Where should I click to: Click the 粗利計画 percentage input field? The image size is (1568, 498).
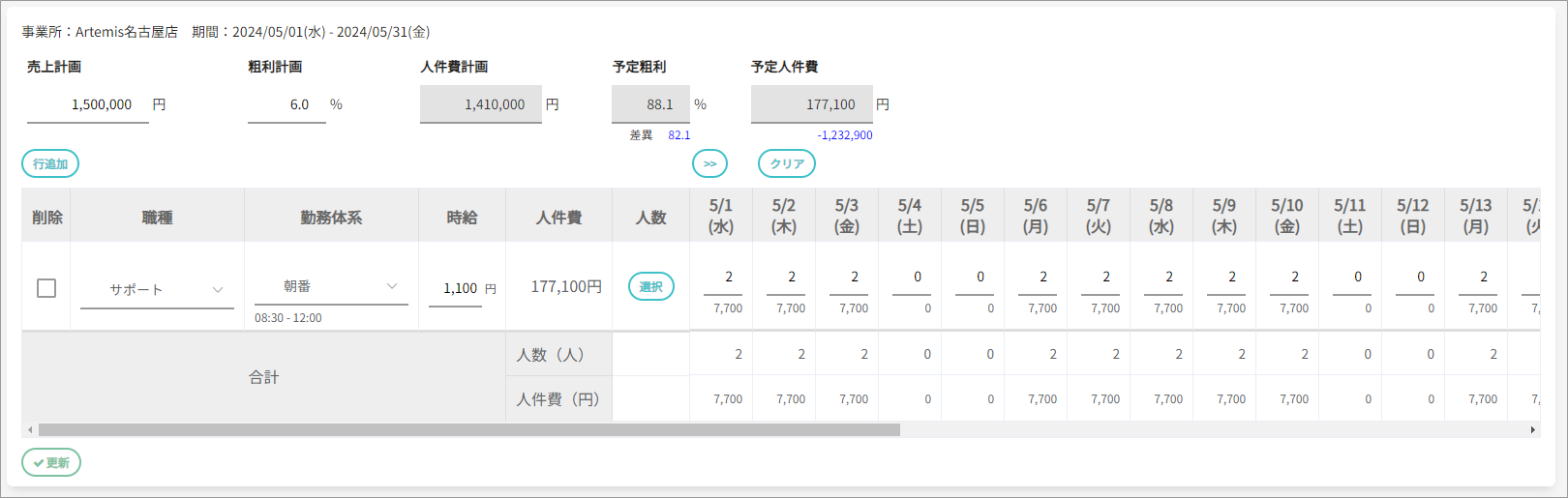286,104
